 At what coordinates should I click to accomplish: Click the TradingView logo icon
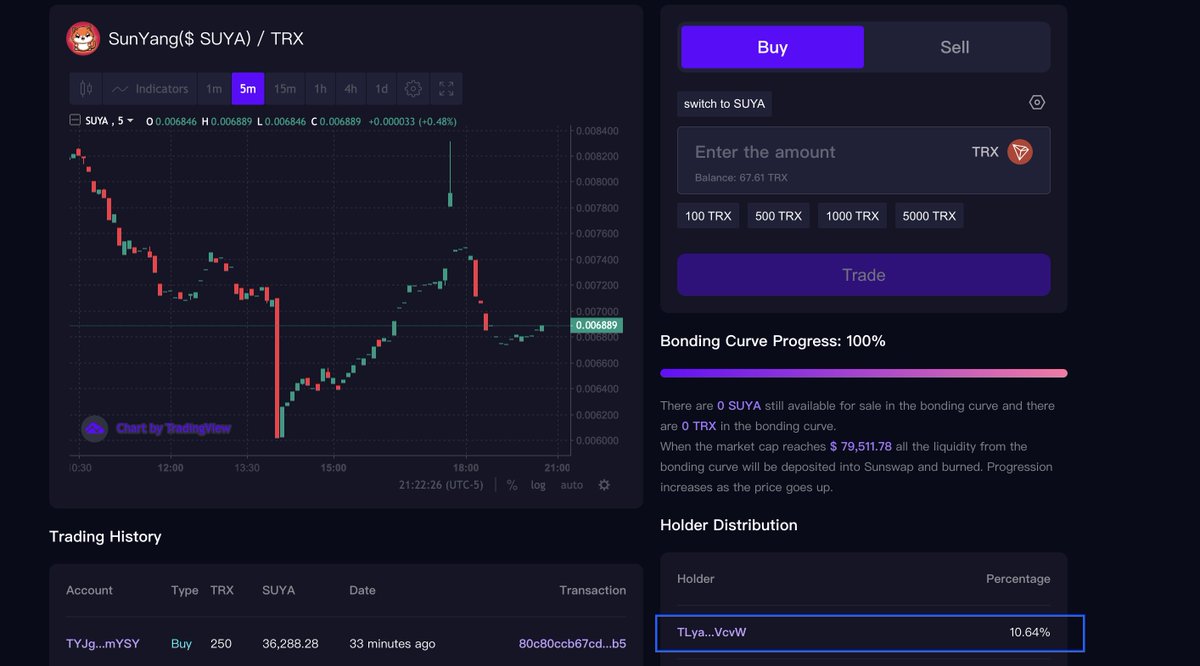(x=95, y=428)
